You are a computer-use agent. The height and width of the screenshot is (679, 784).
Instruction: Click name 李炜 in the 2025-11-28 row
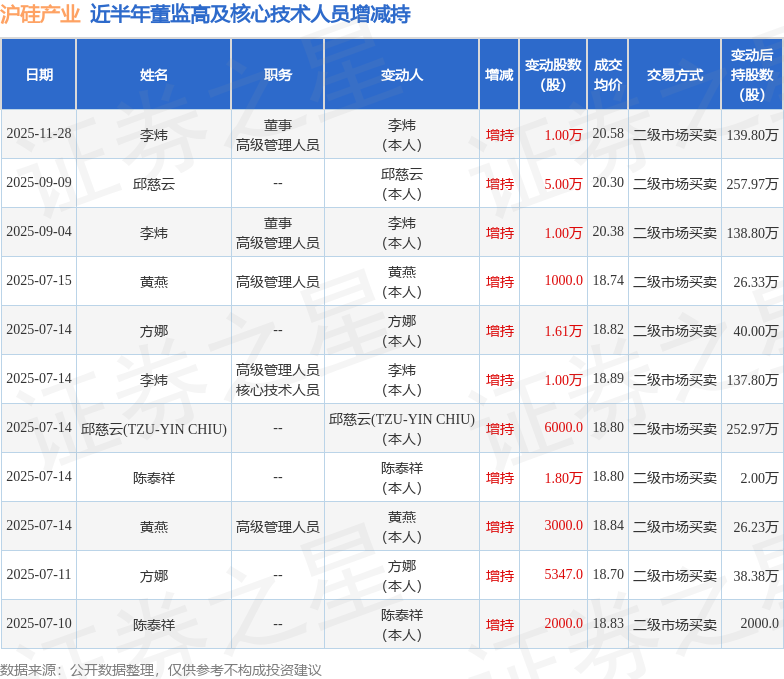coord(154,135)
